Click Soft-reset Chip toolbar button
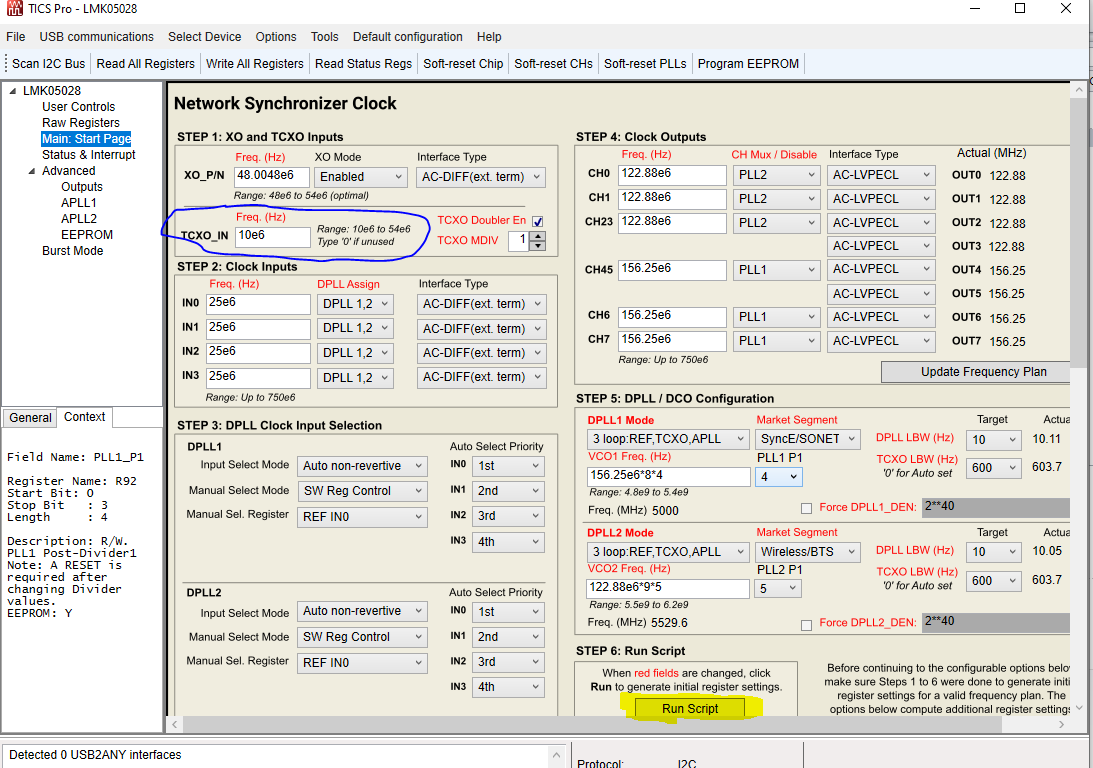 (x=463, y=63)
